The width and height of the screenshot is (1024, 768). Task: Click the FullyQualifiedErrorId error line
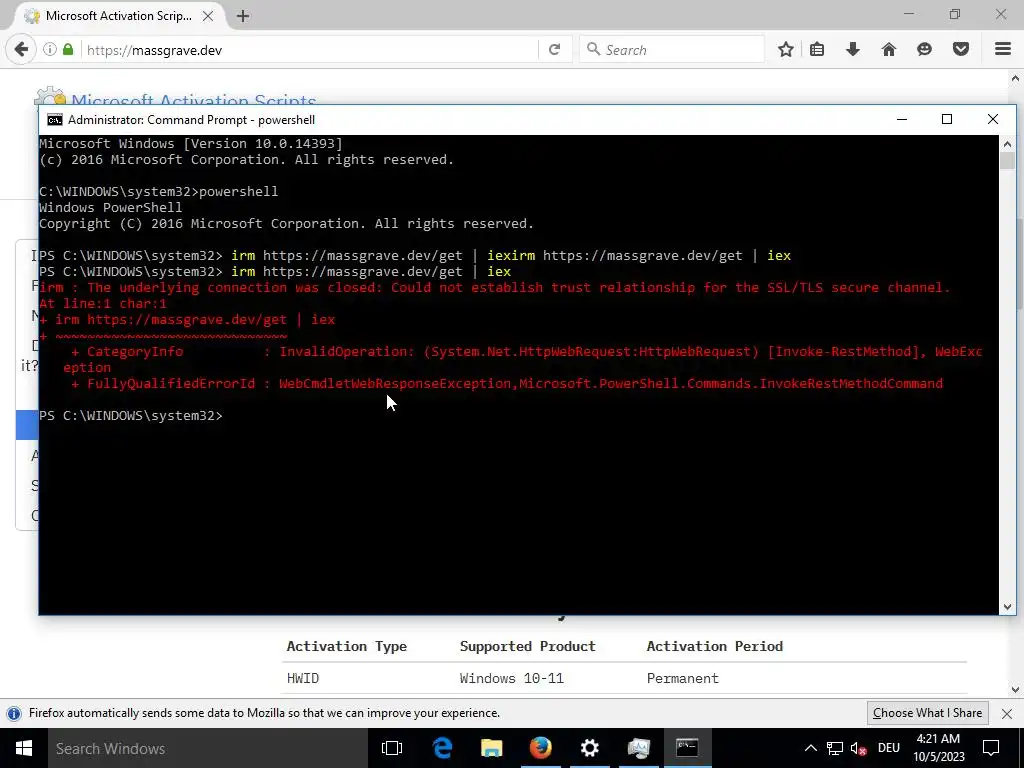tap(507, 384)
